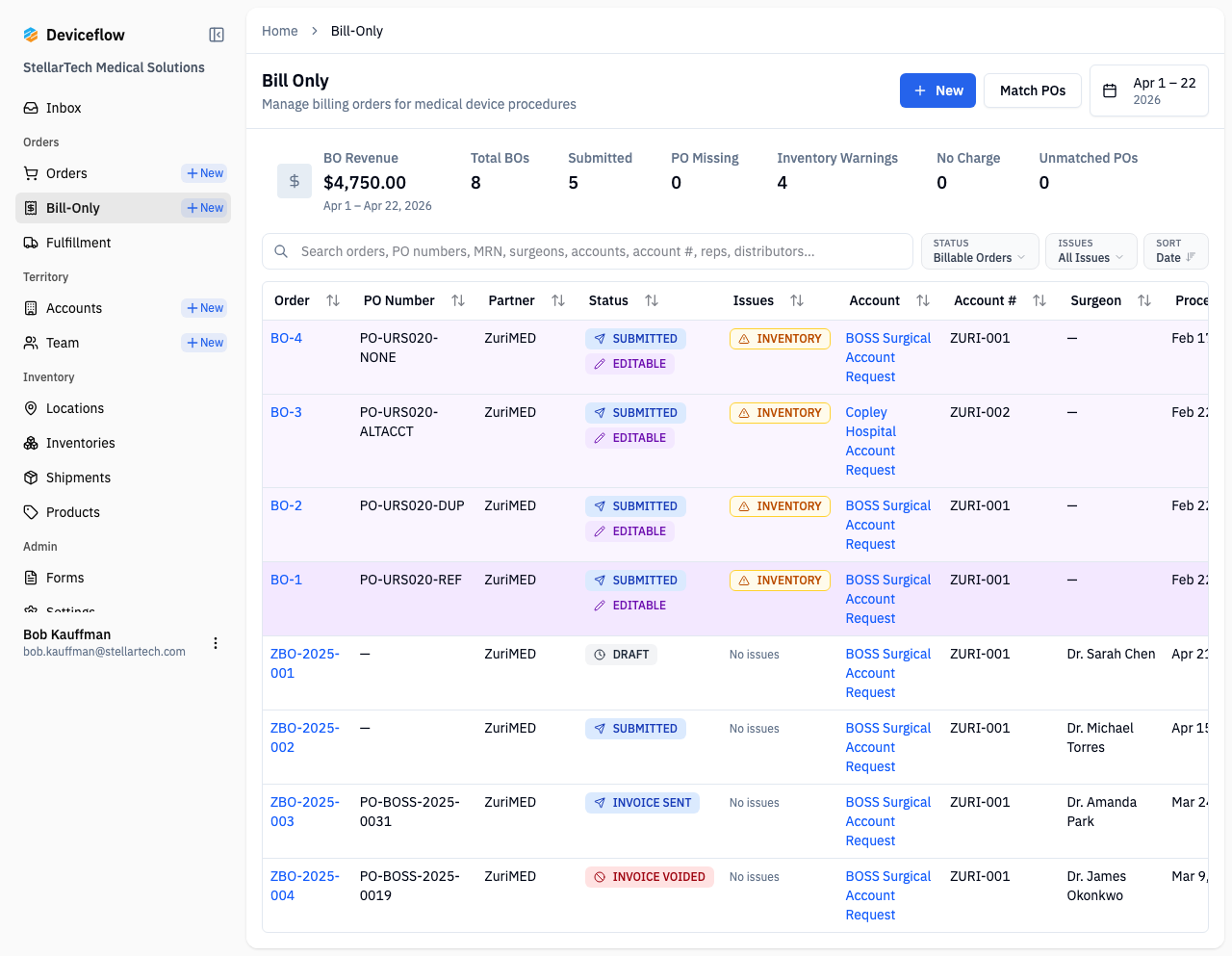Viewport: 1232px width, 956px height.
Task: Open order BO-4 link
Action: click(x=286, y=338)
